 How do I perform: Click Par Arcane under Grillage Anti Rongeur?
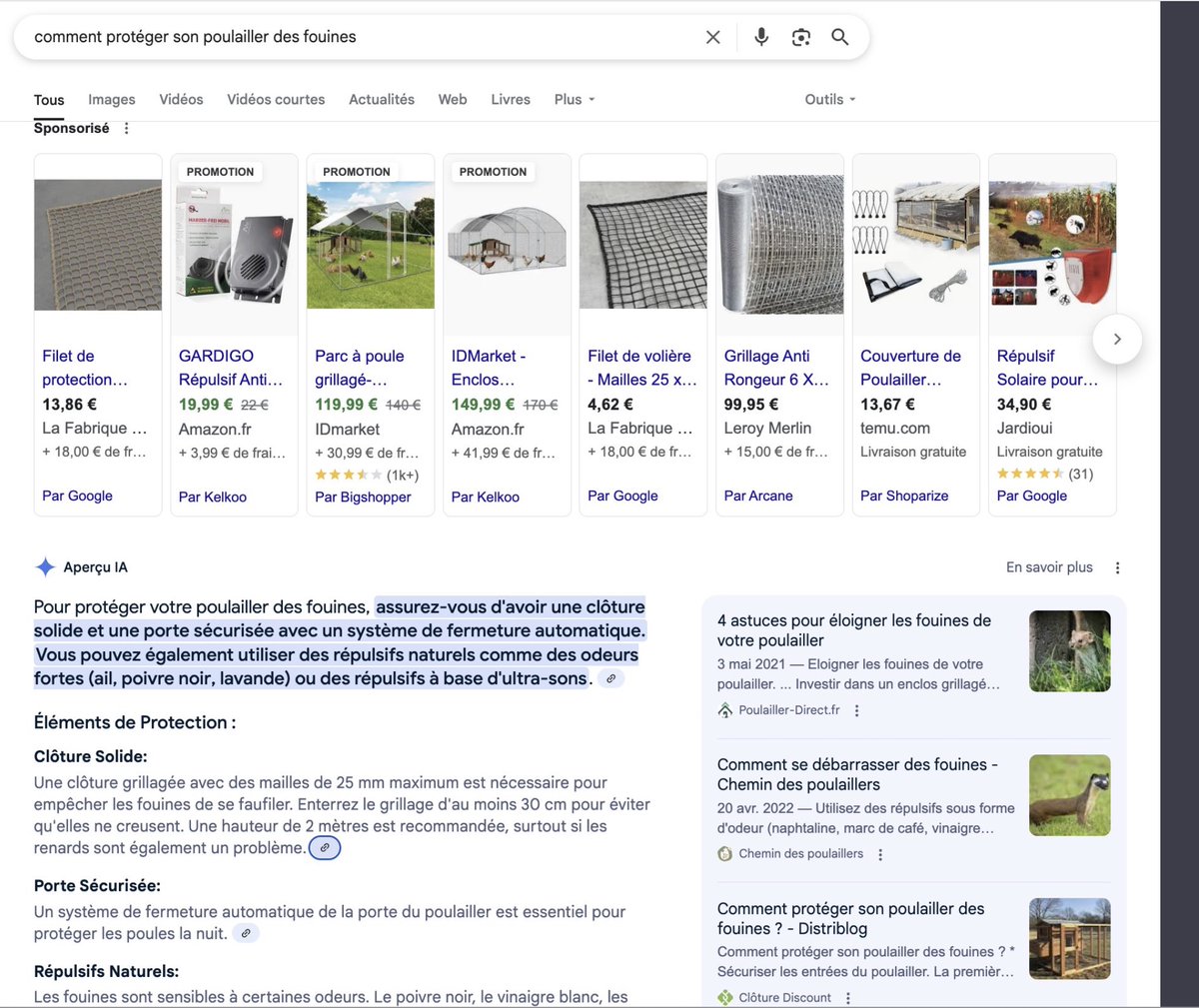click(758, 496)
